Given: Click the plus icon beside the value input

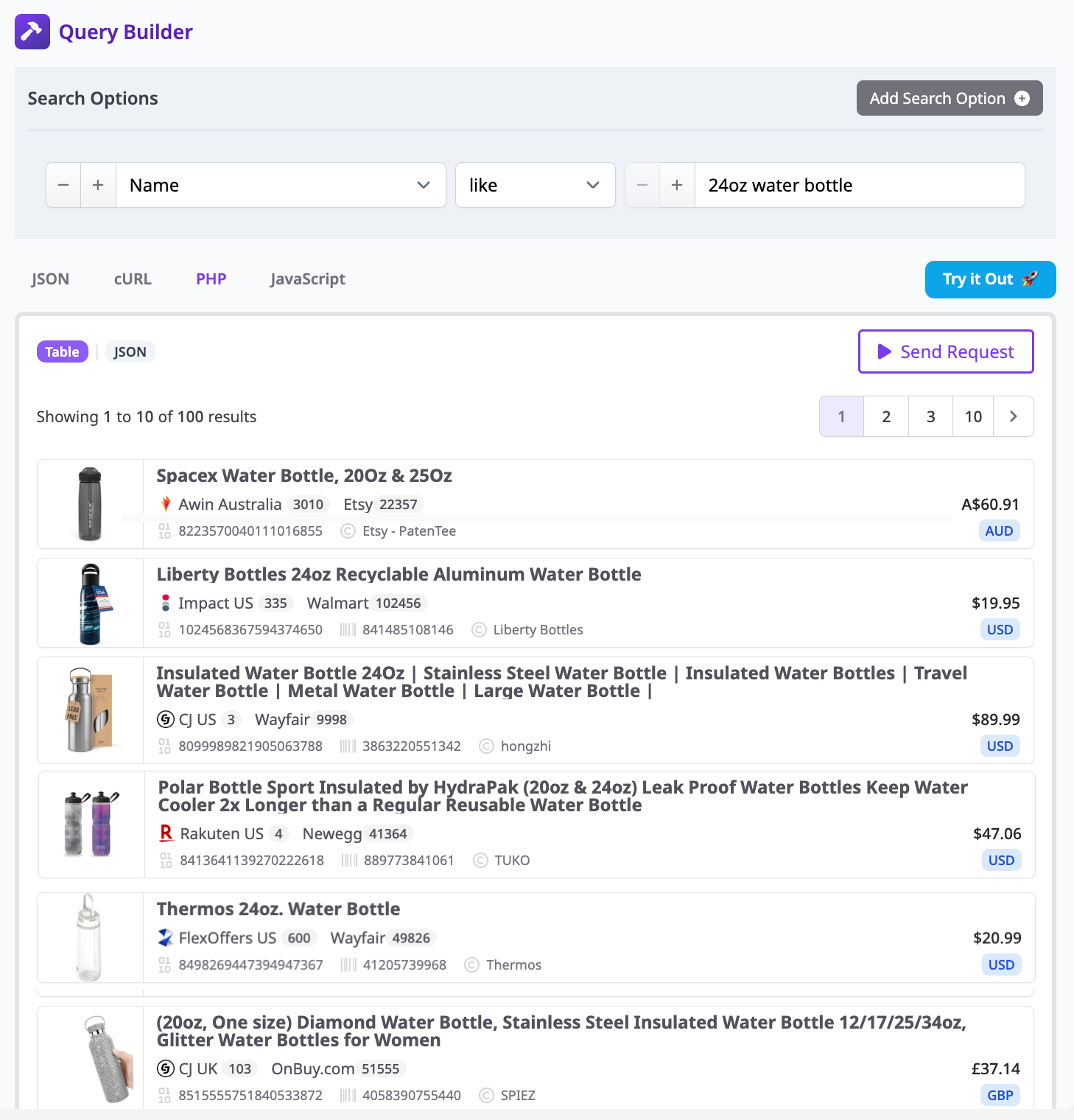Looking at the screenshot, I should tap(677, 185).
